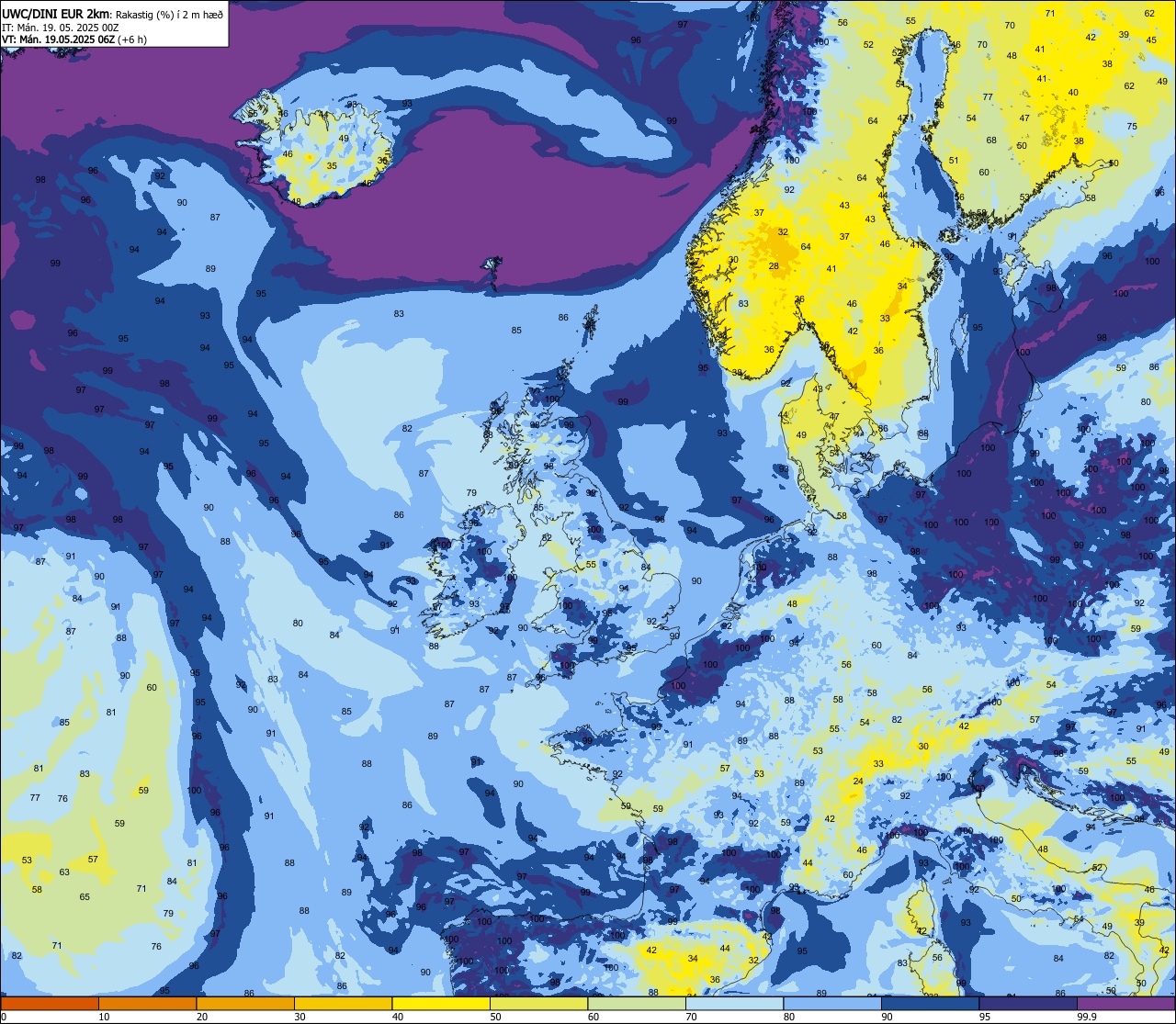Click the value "24" near the Alps
This screenshot has width=1176, height=1024.
[858, 782]
